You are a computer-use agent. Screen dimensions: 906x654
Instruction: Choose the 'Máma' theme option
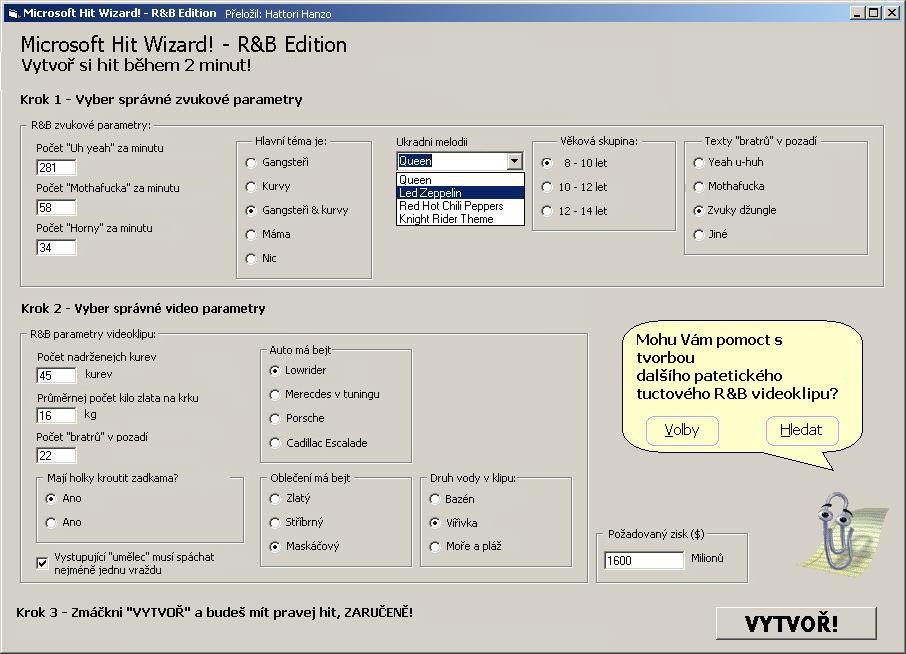[252, 234]
